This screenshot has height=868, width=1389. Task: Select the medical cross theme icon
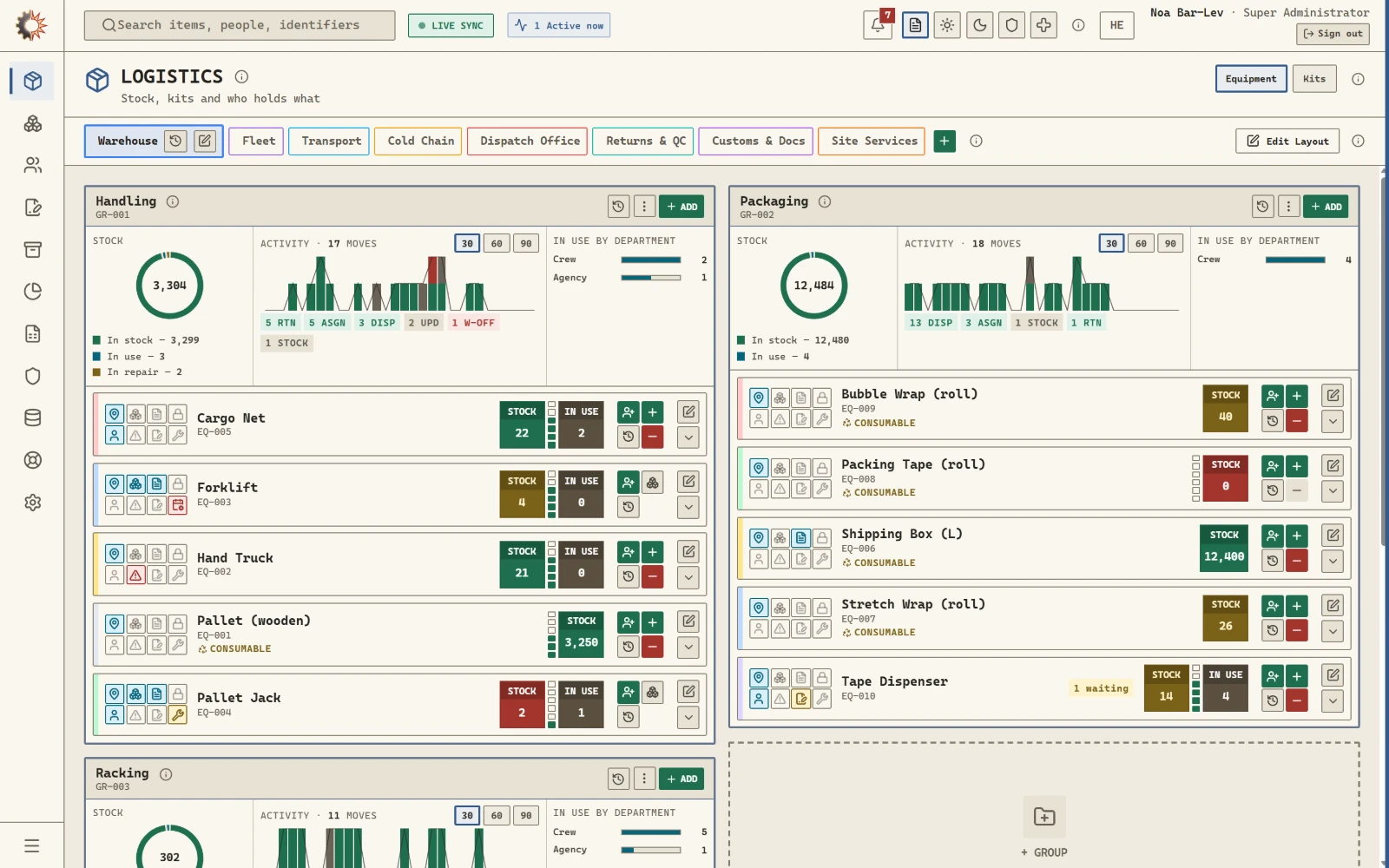1043,25
